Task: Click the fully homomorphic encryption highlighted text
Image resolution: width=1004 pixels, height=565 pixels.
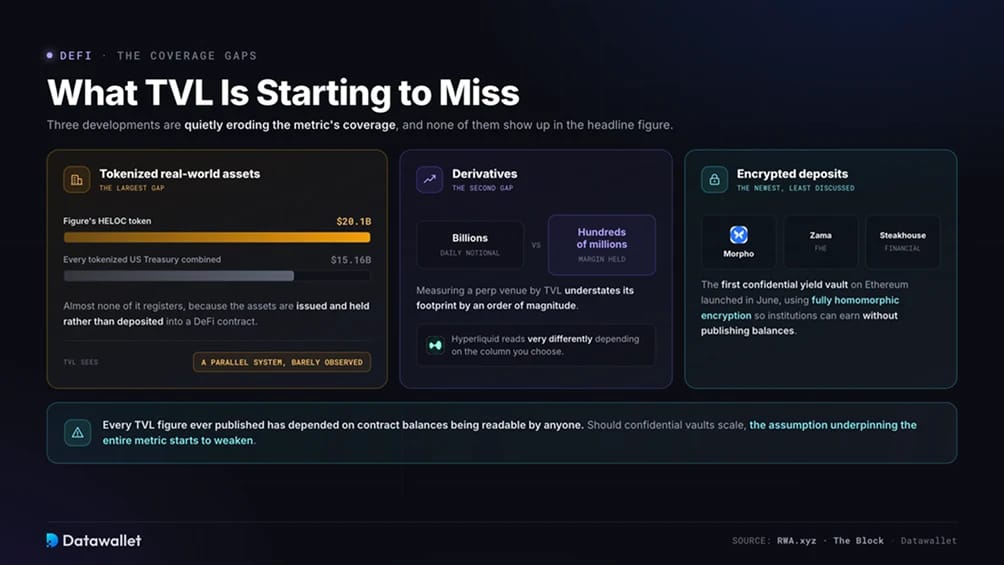Action: (x=800, y=307)
